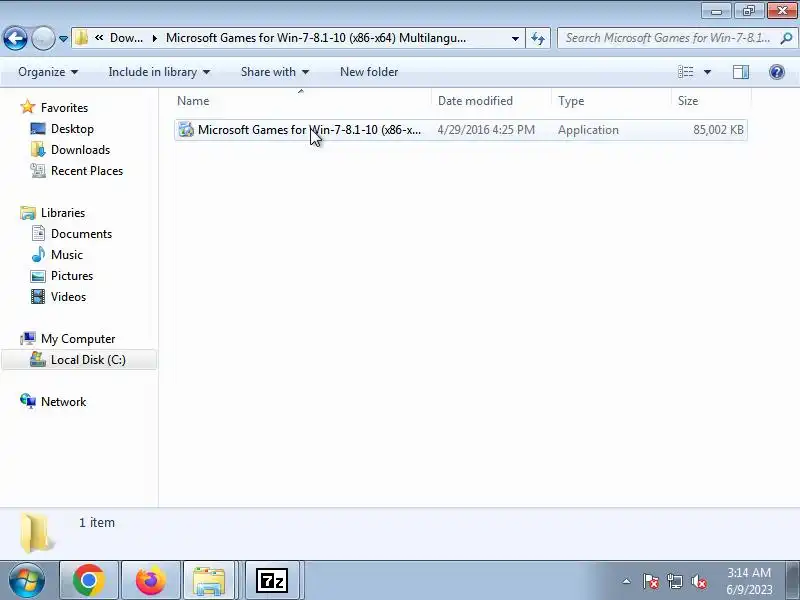This screenshot has width=800, height=600.
Task: Sort by Type column header
Action: pos(612,101)
